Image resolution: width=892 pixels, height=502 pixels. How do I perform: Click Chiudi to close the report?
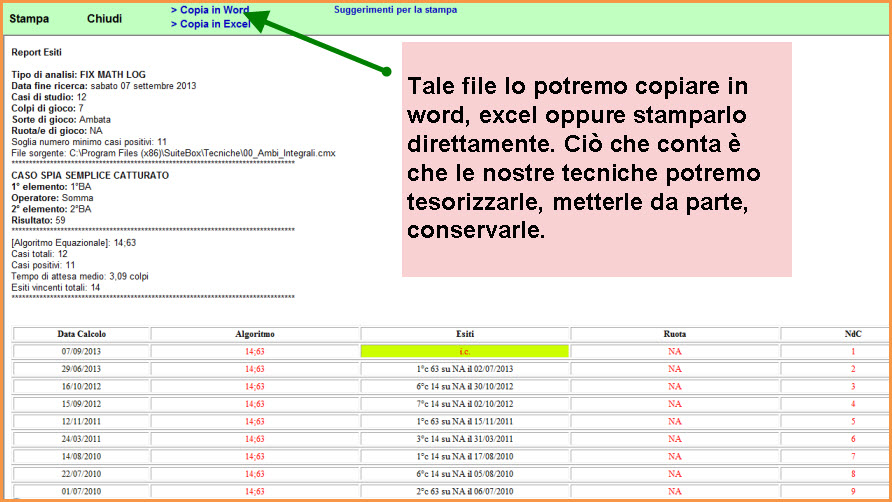tap(105, 19)
